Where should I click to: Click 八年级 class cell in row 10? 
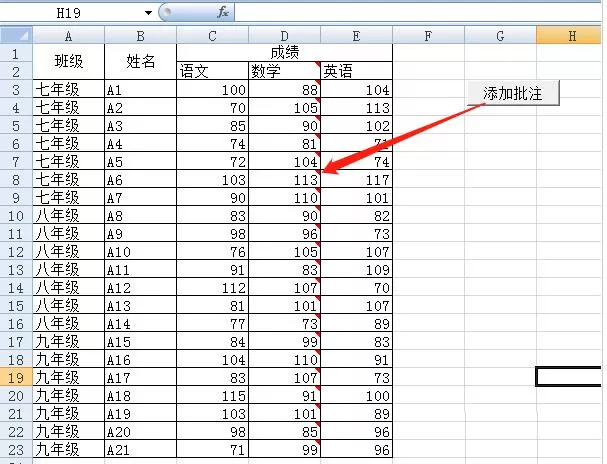click(x=69, y=215)
